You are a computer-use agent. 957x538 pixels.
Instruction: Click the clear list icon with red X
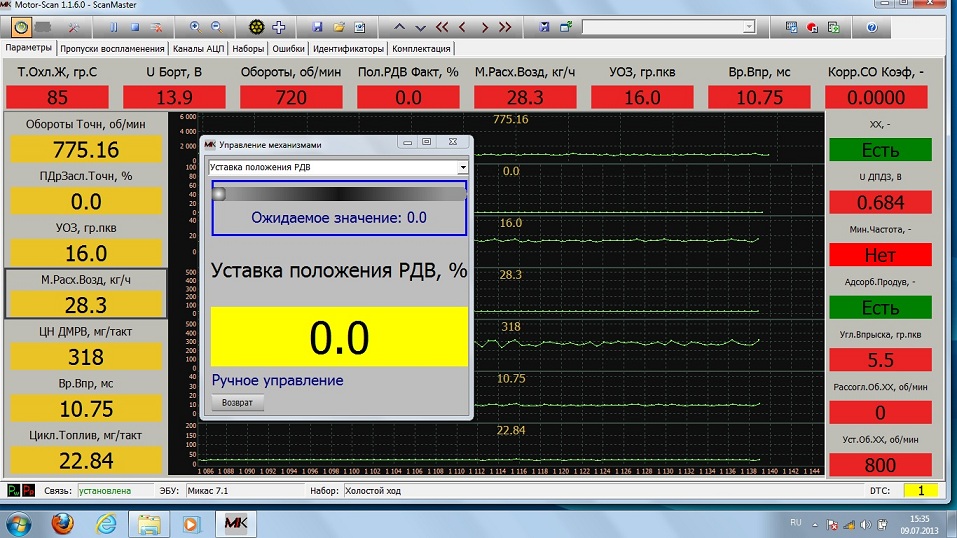156,27
